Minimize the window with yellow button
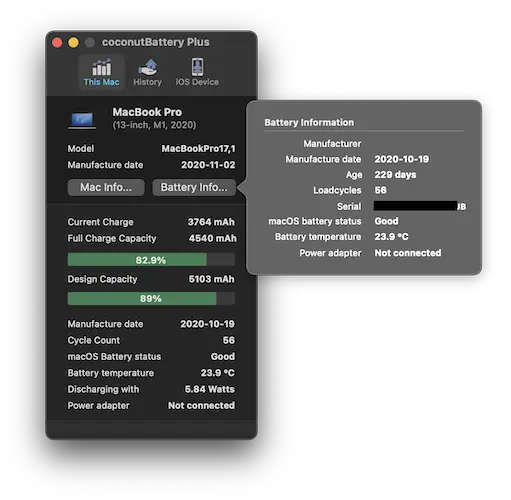Screen dimensions: 511x500 pos(73,42)
